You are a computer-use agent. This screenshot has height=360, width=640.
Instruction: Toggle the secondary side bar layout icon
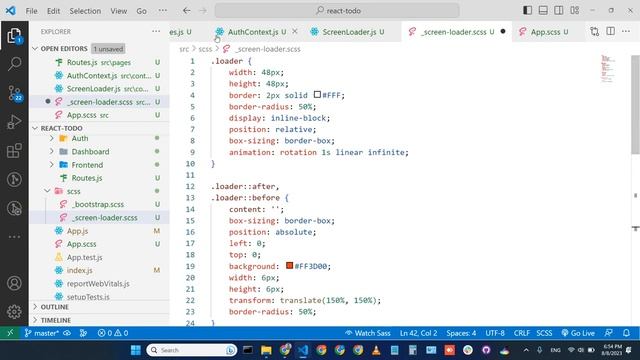(559, 10)
